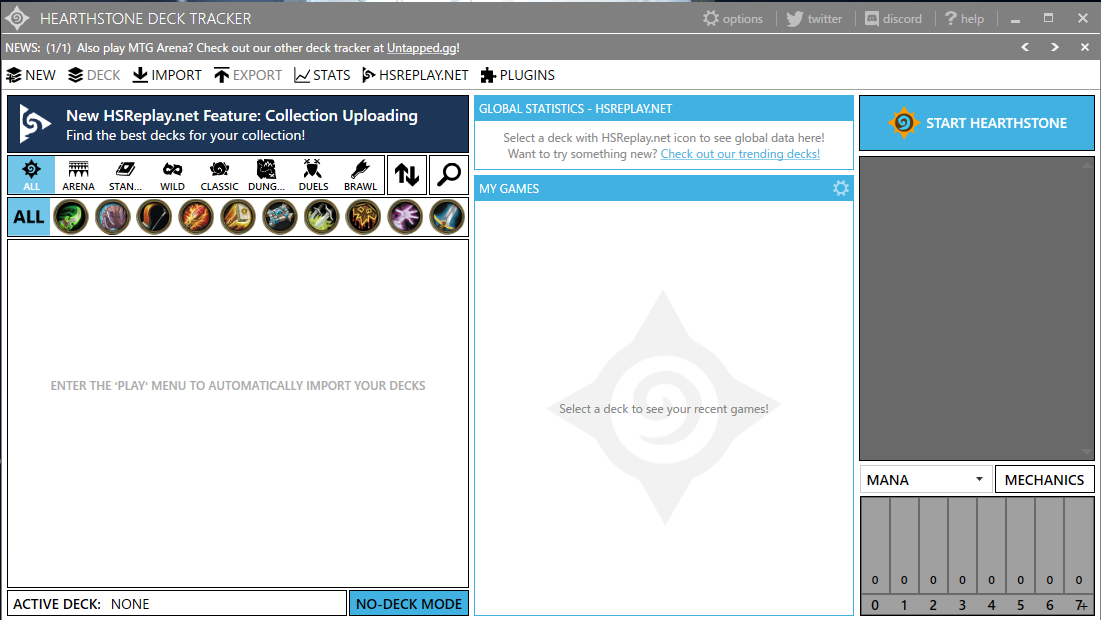The height and width of the screenshot is (620, 1101).
Task: Filter by Priest class icon
Action: tap(279, 217)
